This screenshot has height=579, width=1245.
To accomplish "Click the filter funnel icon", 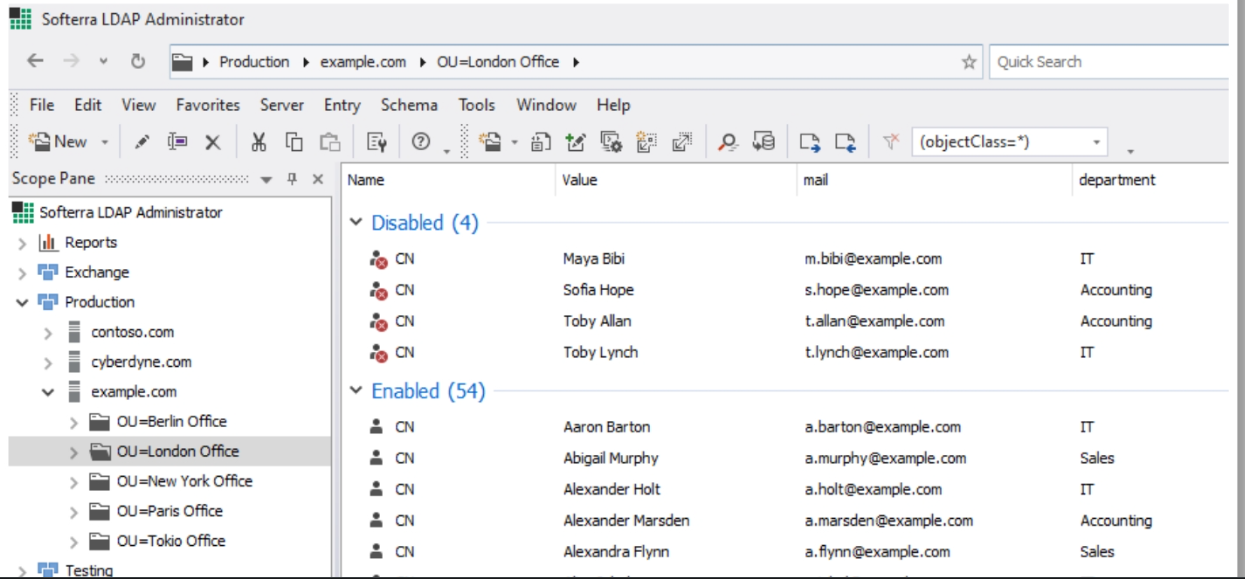I will [x=891, y=142].
